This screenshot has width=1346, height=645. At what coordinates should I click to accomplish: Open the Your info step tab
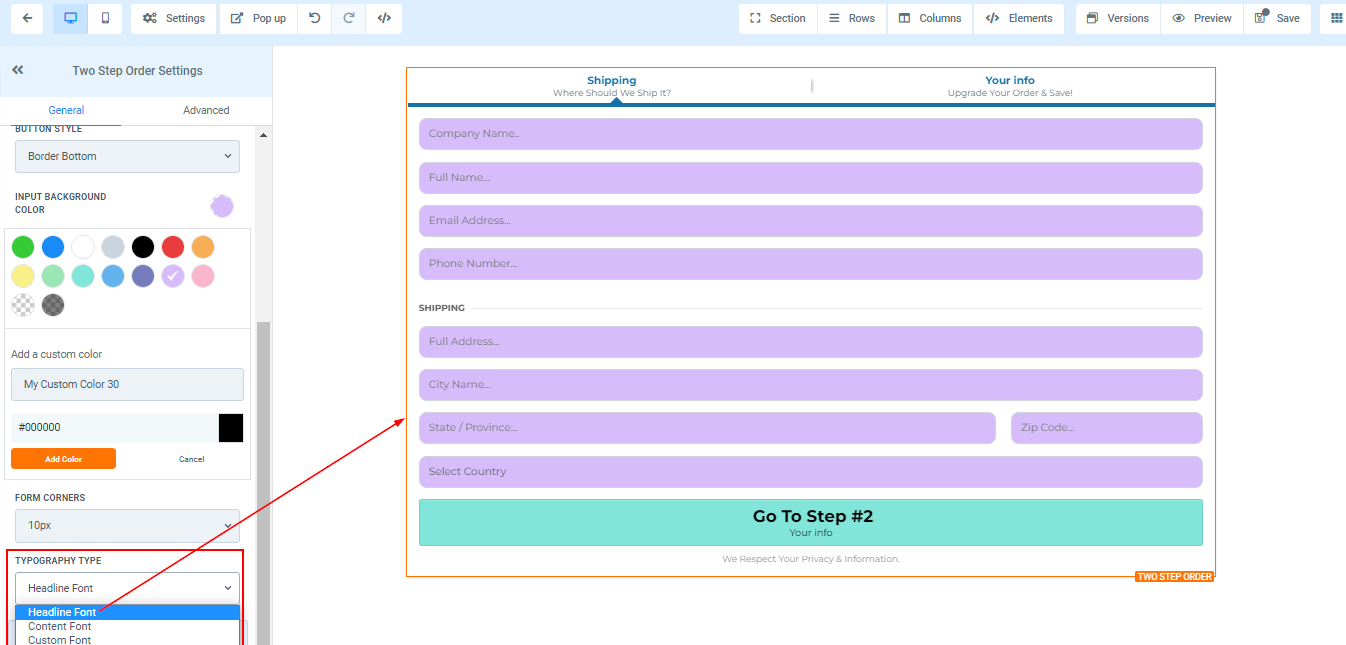coord(1009,86)
